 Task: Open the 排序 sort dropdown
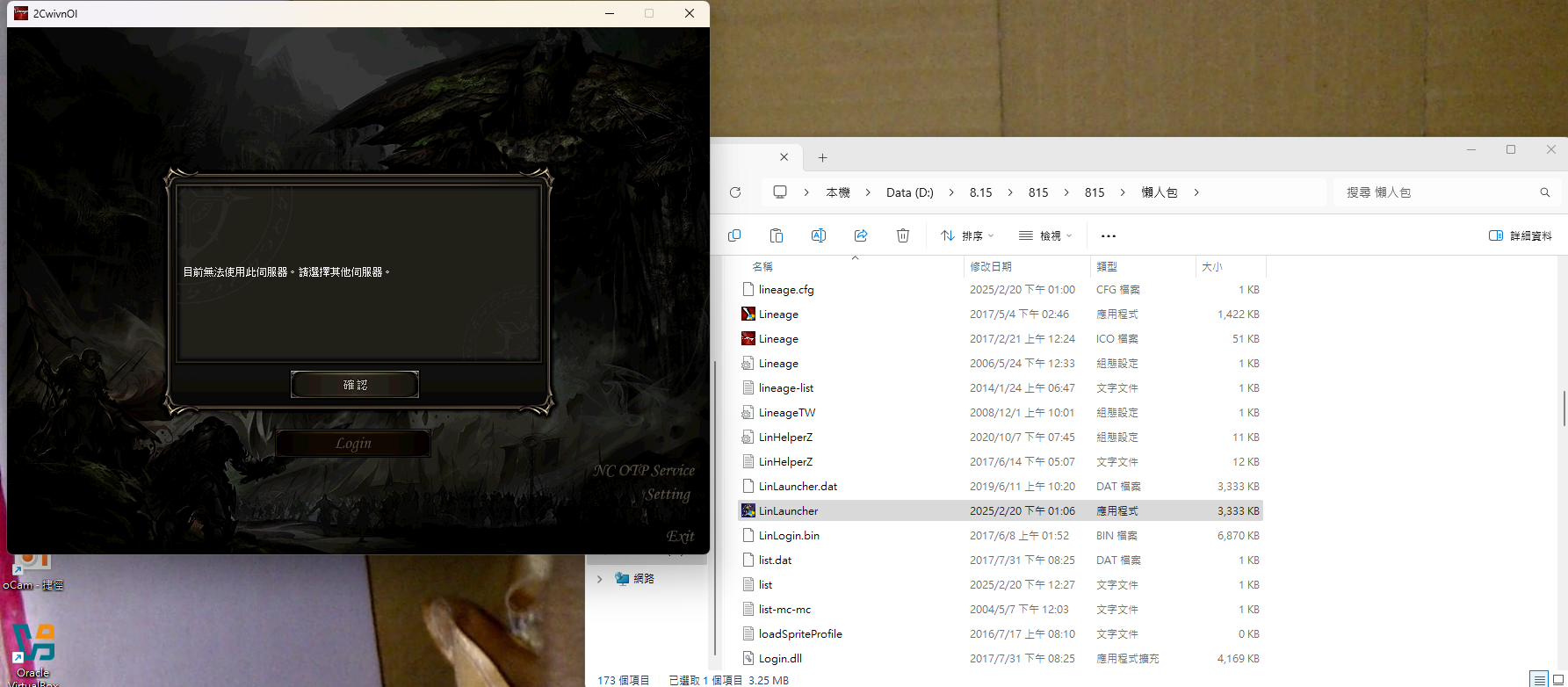pyautogui.click(x=967, y=235)
